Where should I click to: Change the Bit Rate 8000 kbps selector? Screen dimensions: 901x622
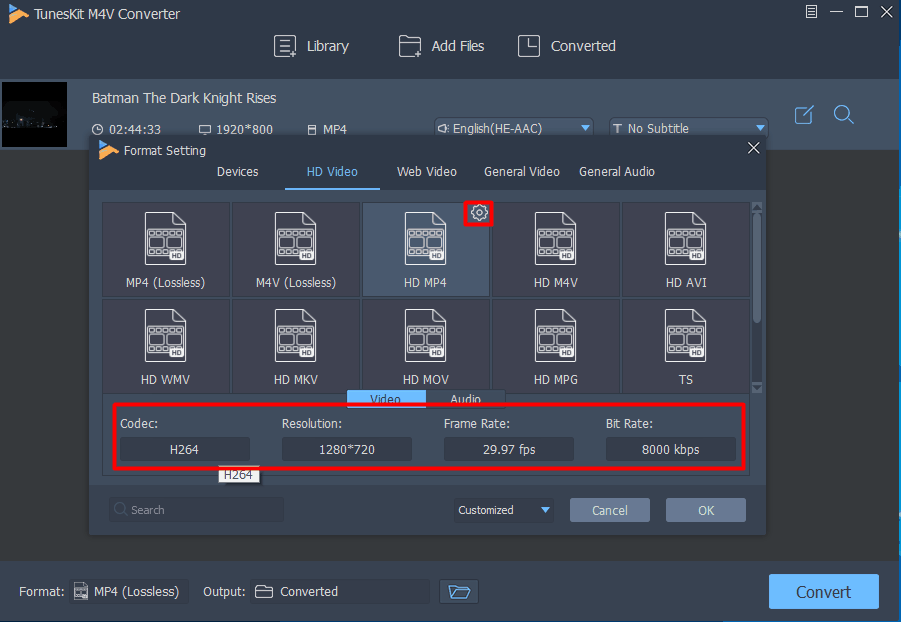coord(671,449)
